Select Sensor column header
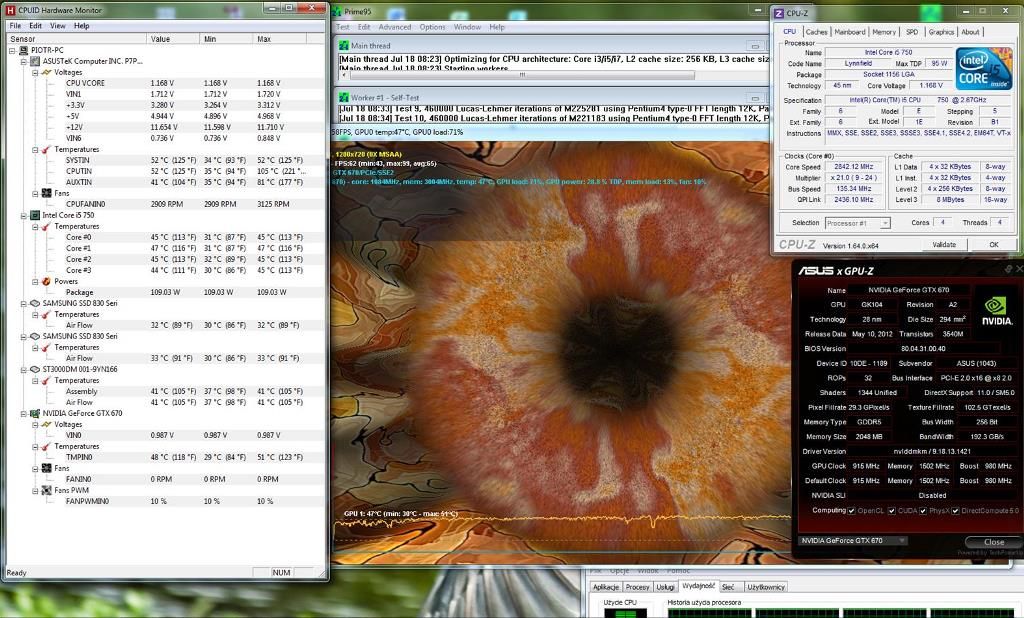This screenshot has width=1024, height=618. [76, 39]
